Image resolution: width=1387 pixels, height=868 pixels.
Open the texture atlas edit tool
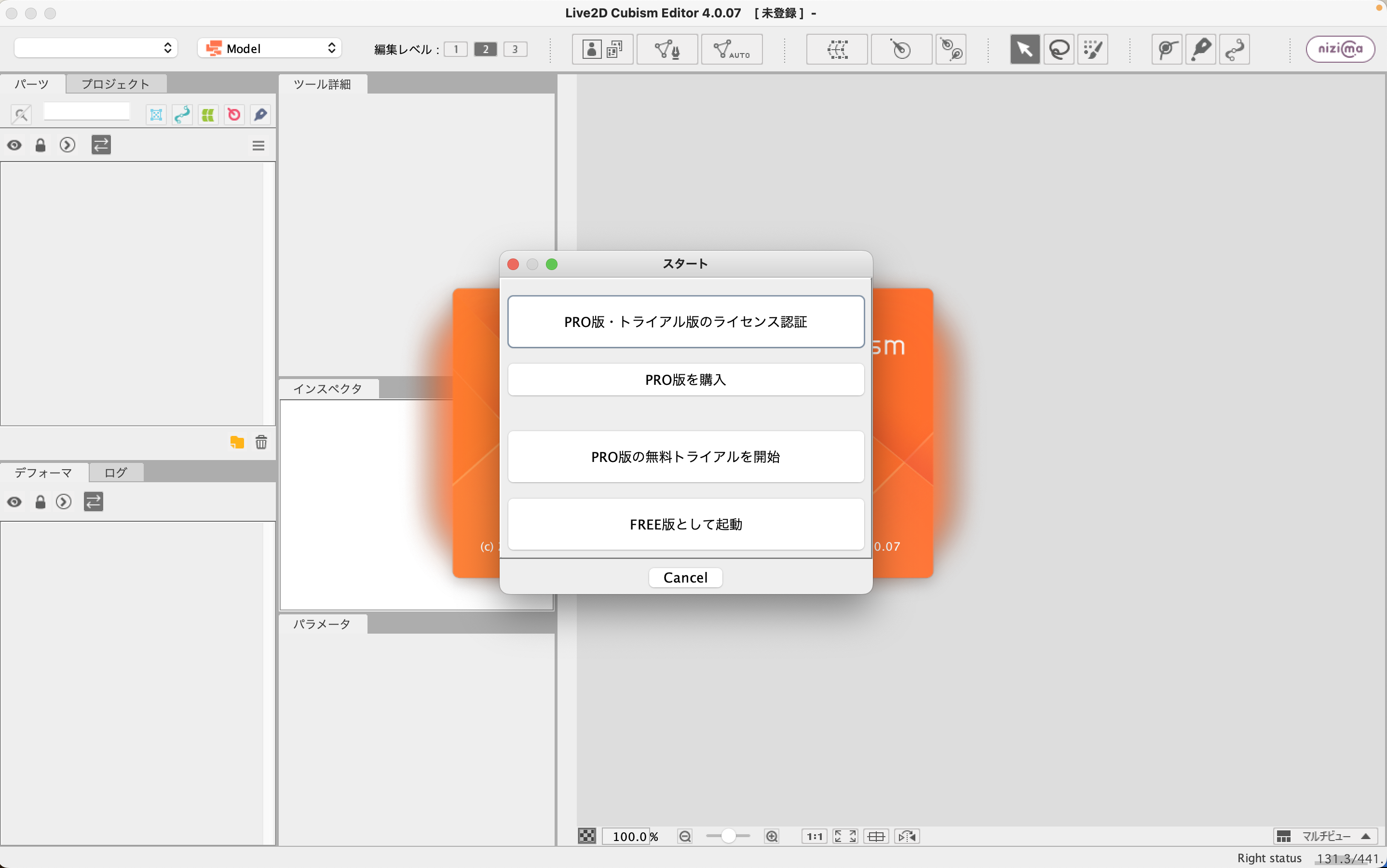(603, 49)
